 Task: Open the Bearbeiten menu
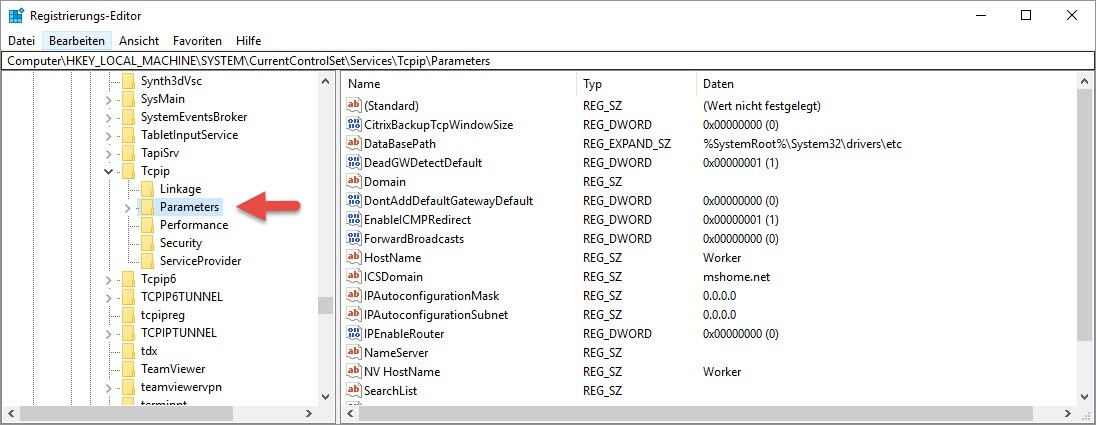pyautogui.click(x=77, y=41)
